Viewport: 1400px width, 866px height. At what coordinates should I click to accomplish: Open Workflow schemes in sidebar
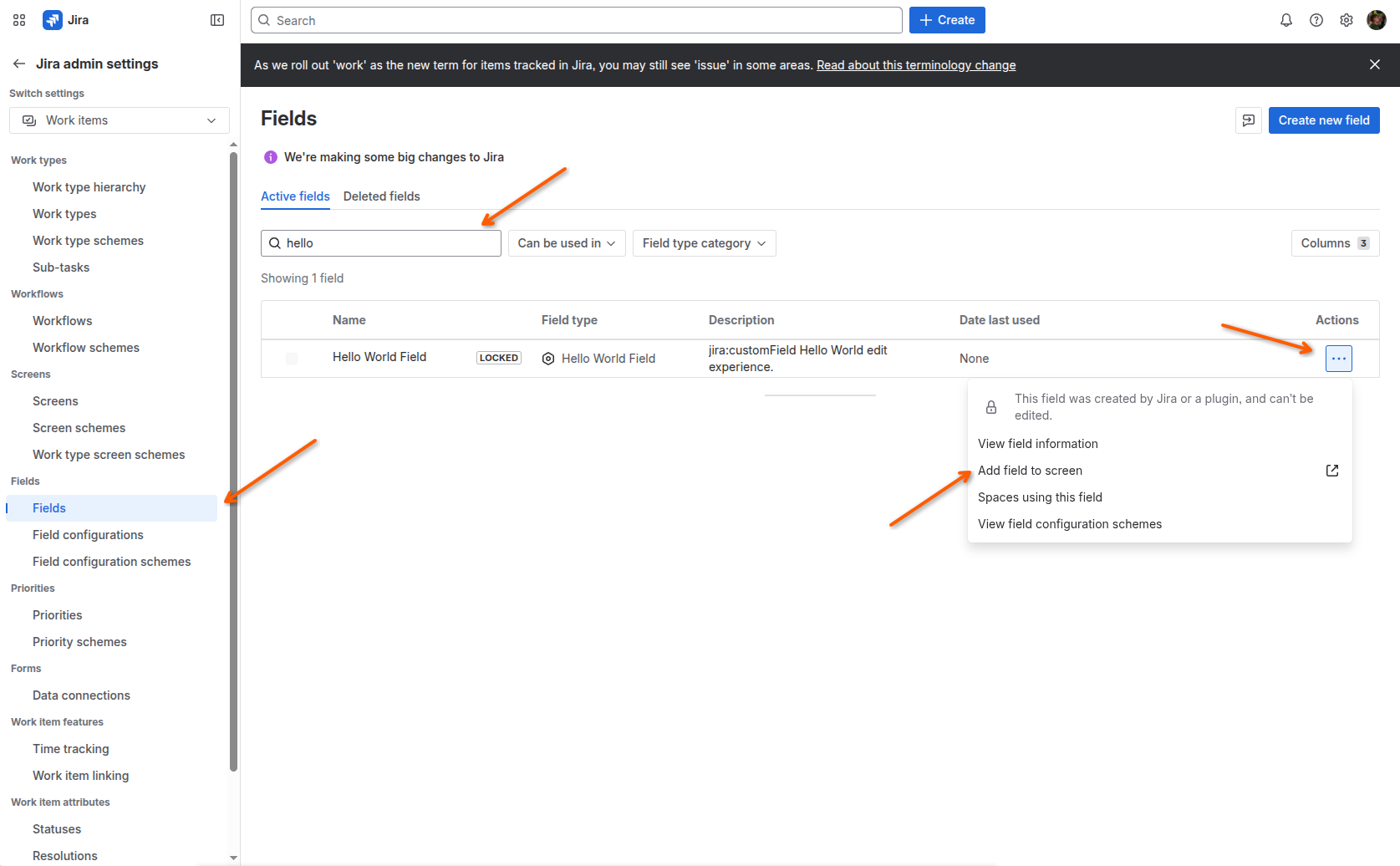click(x=112, y=348)
